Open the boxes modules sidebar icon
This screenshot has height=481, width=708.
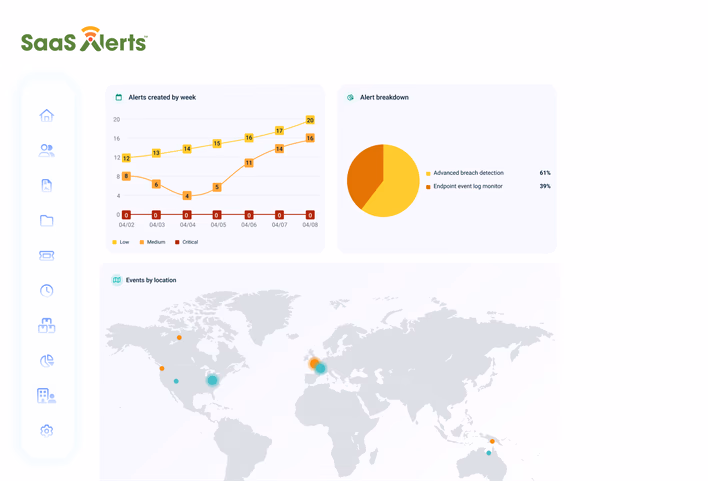click(x=47, y=325)
